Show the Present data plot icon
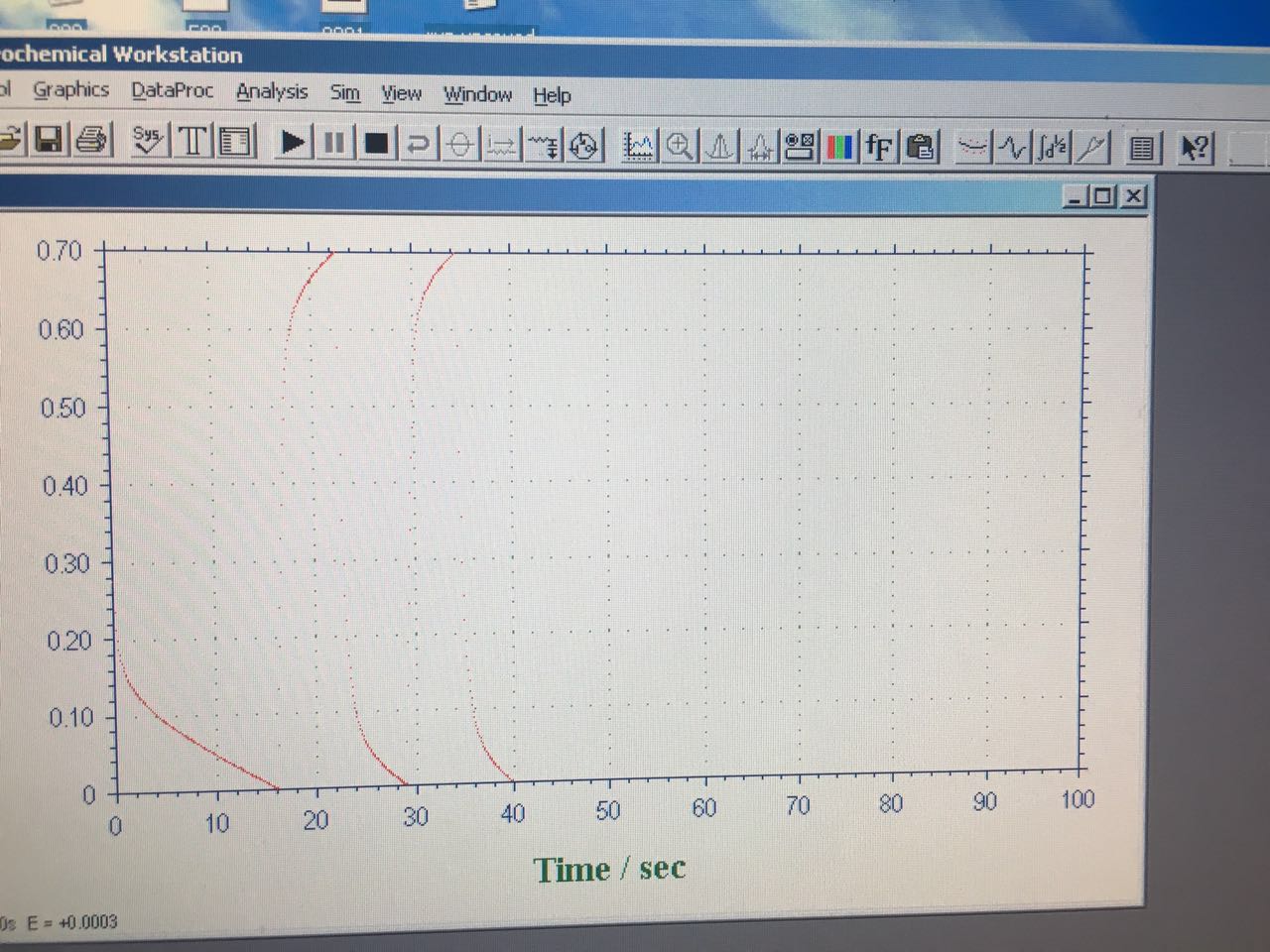This screenshot has width=1270, height=952. coord(639,147)
